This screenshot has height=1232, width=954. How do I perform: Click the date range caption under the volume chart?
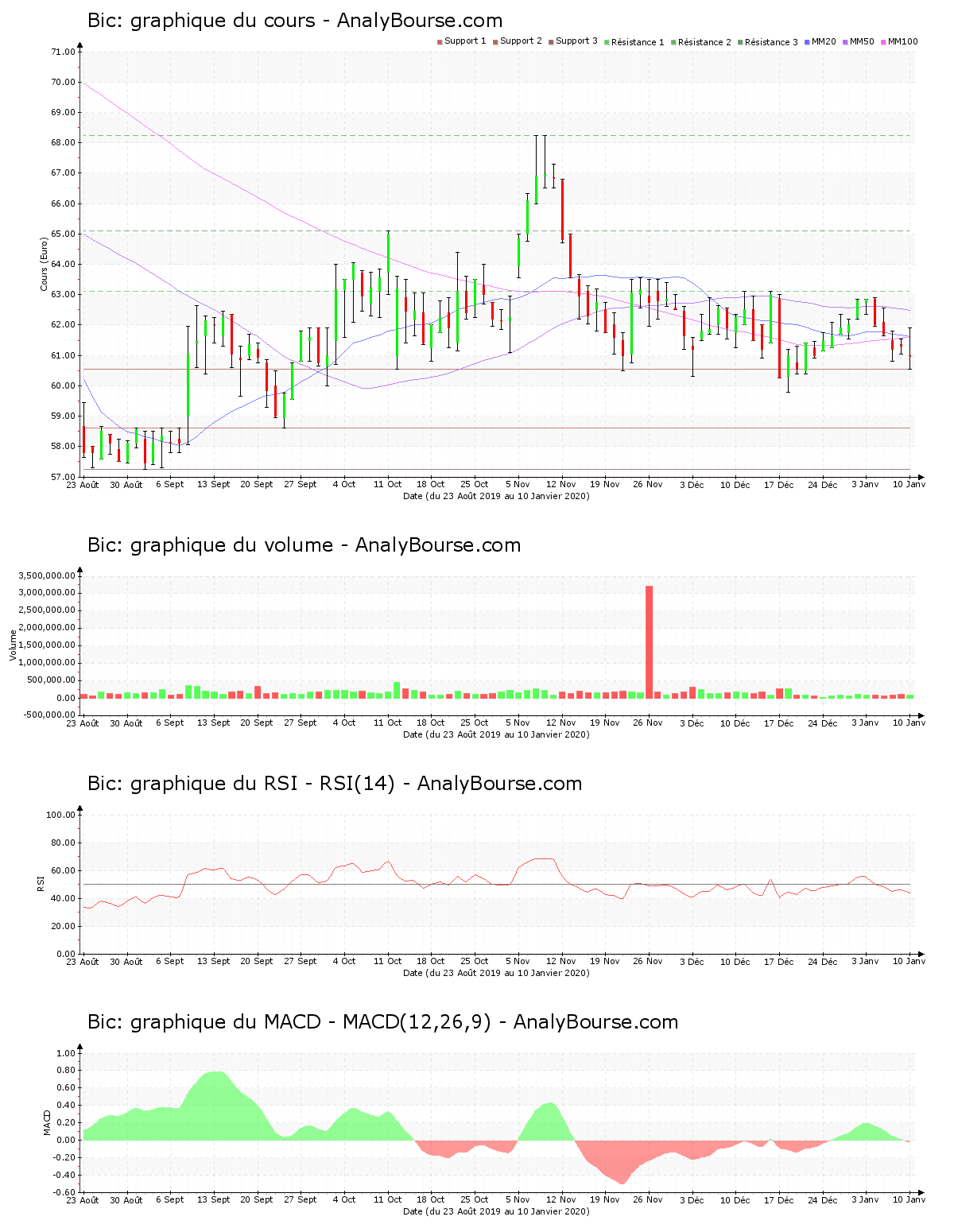(x=496, y=734)
